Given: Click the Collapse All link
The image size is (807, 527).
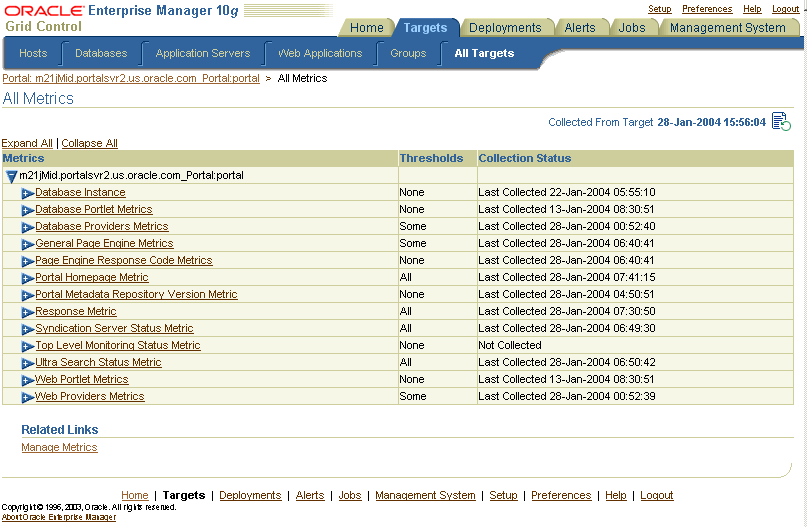Looking at the screenshot, I should (x=90, y=143).
